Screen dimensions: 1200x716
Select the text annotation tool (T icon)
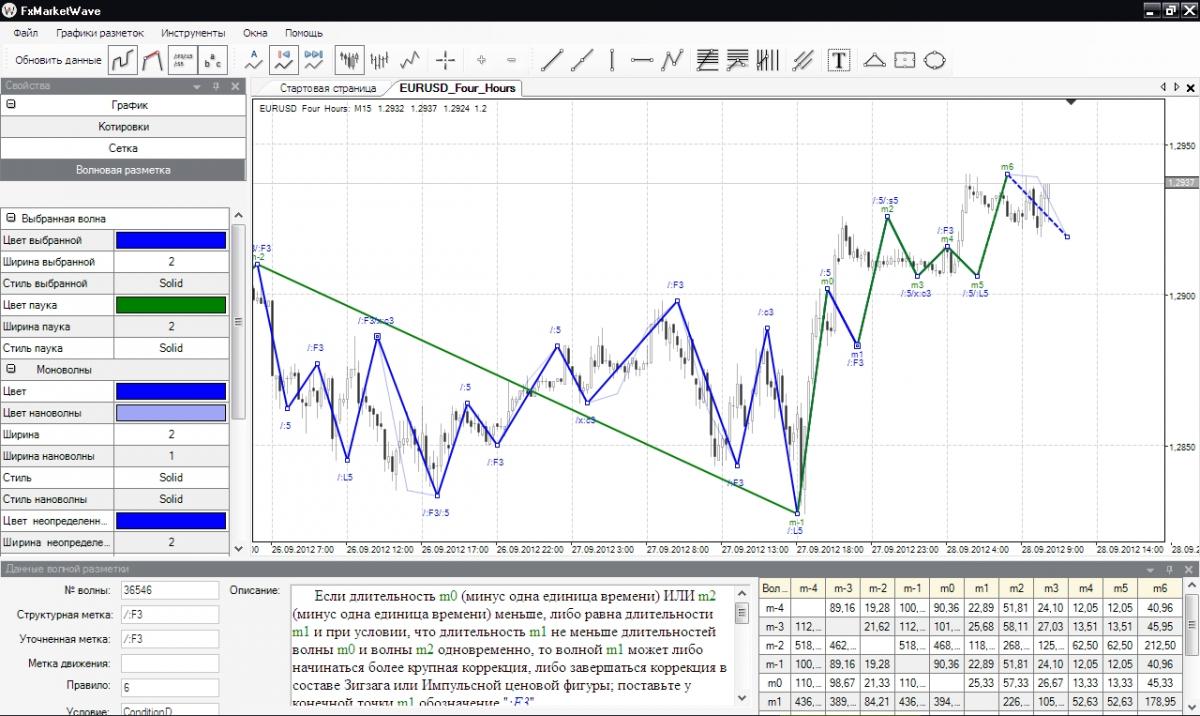[839, 60]
